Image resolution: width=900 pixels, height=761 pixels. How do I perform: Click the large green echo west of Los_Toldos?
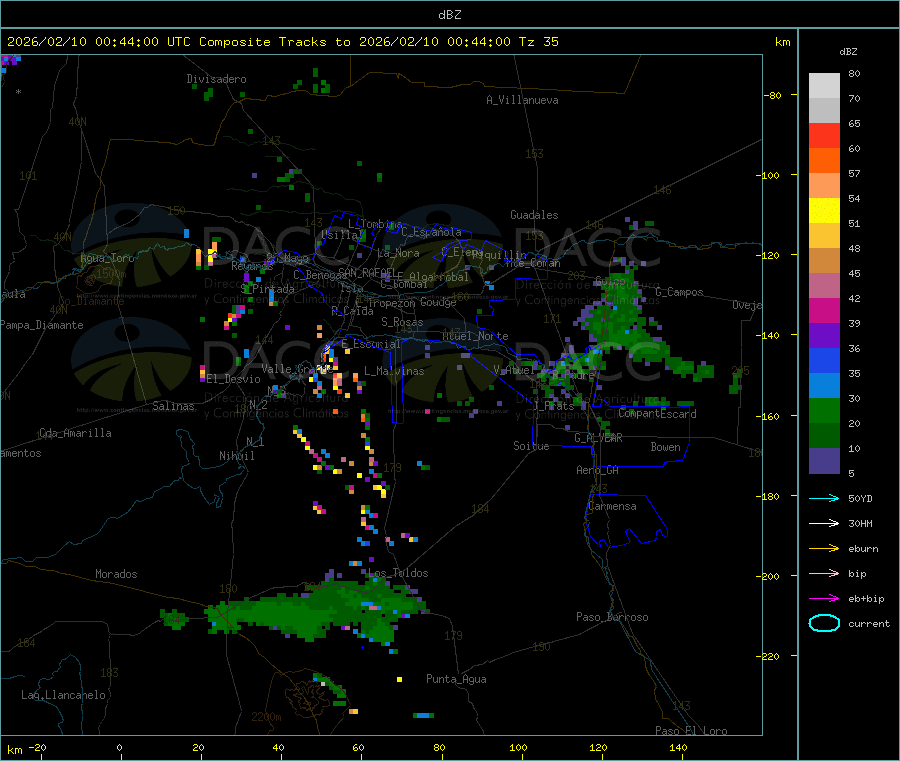tap(316, 611)
